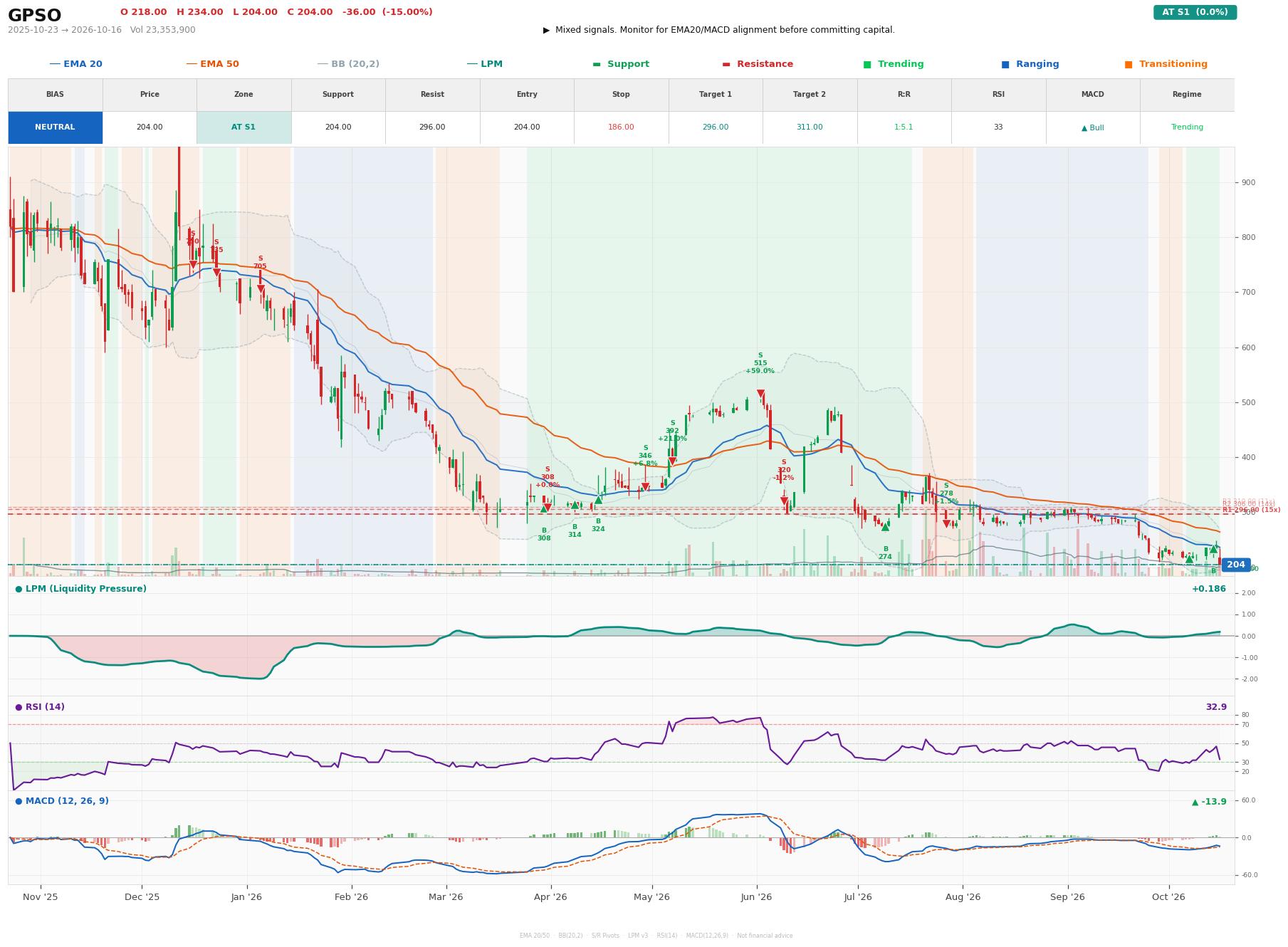Click the Vol 23,353,900 text
Screen dimensions: 1288x947
pos(163,30)
